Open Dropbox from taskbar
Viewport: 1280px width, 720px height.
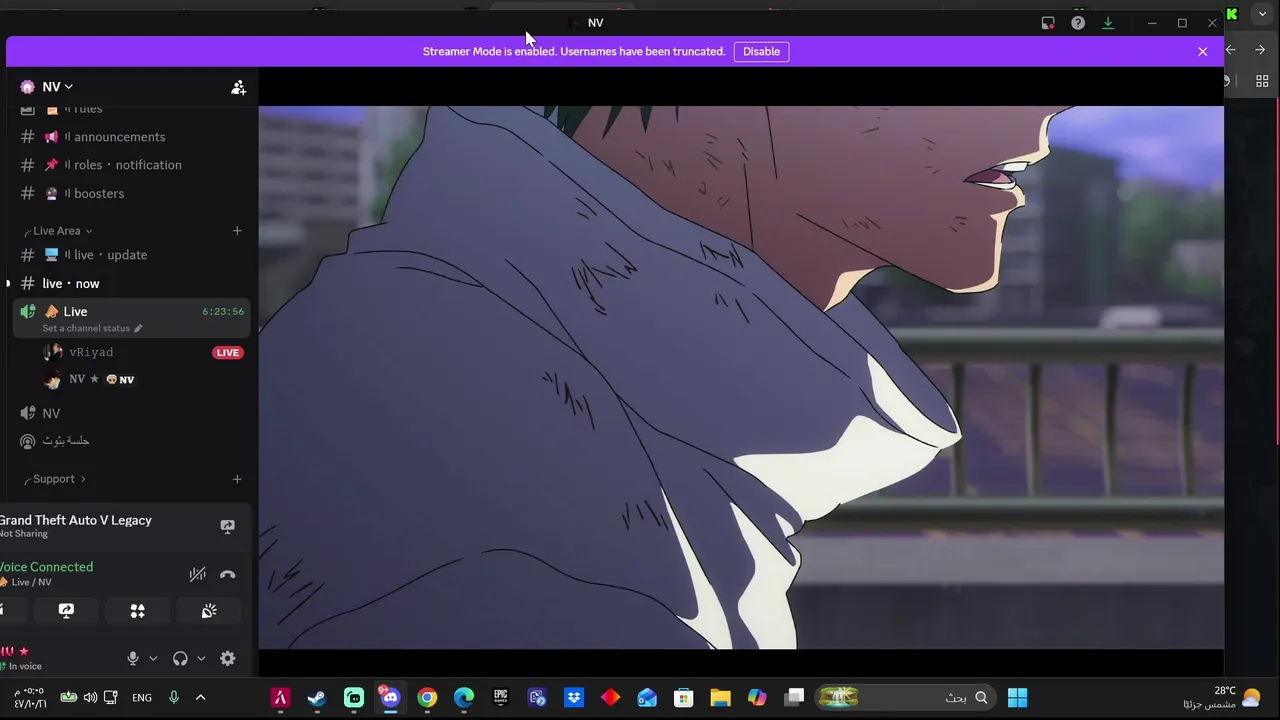tap(574, 698)
